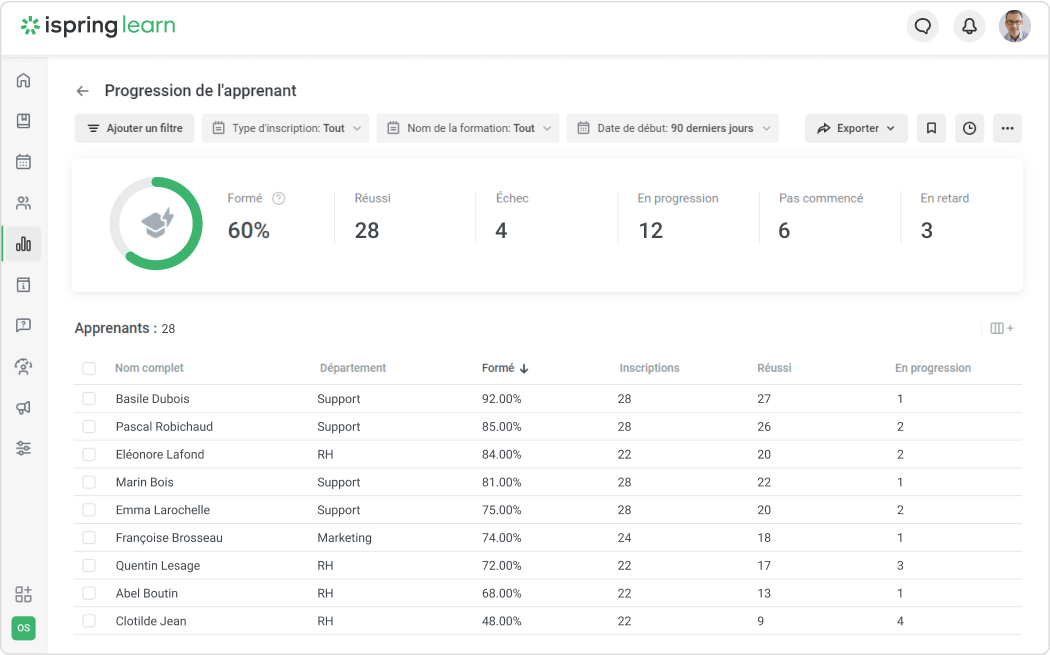Check the box for Basile Dubois
1050x655 pixels.
tap(89, 398)
